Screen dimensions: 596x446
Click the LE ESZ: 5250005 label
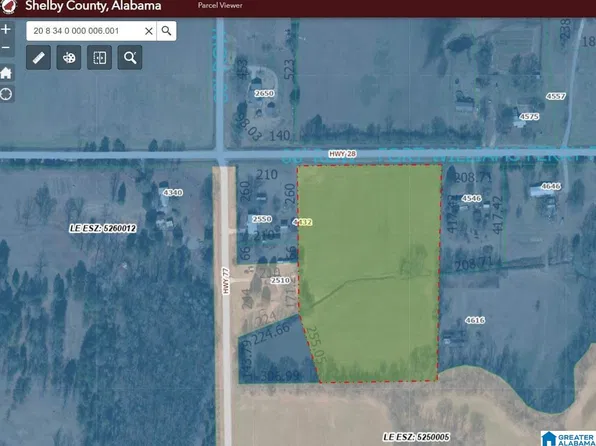pyautogui.click(x=417, y=437)
